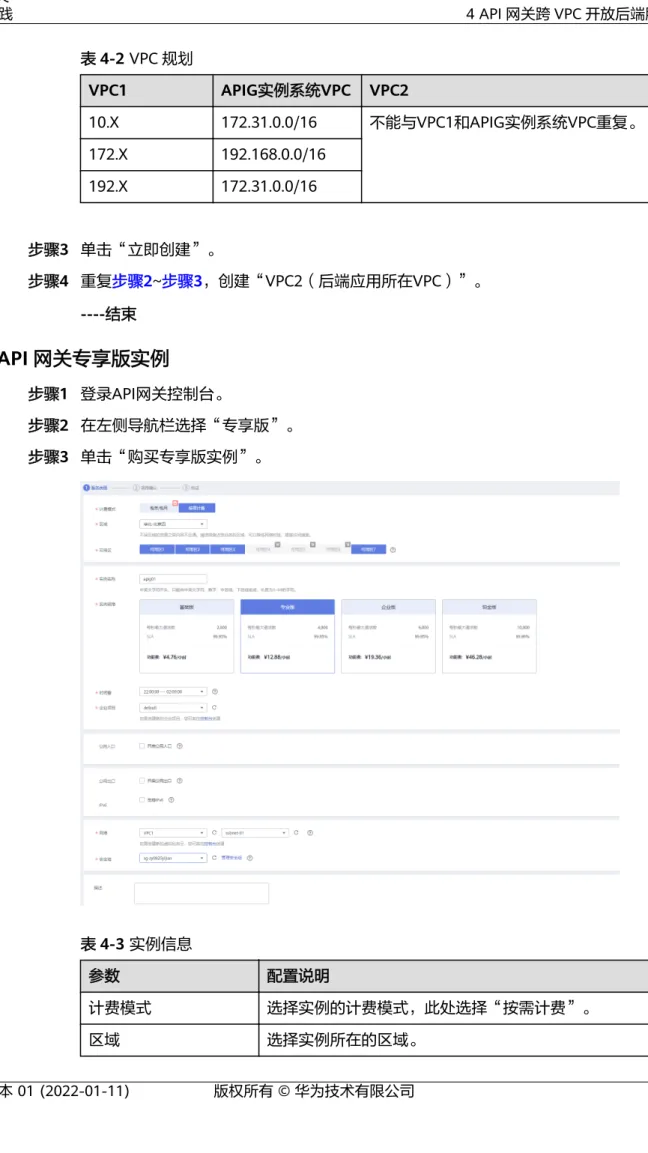Screen dimensions: 648x1153
Task: Select the first availability zone button
Action: 157,549
